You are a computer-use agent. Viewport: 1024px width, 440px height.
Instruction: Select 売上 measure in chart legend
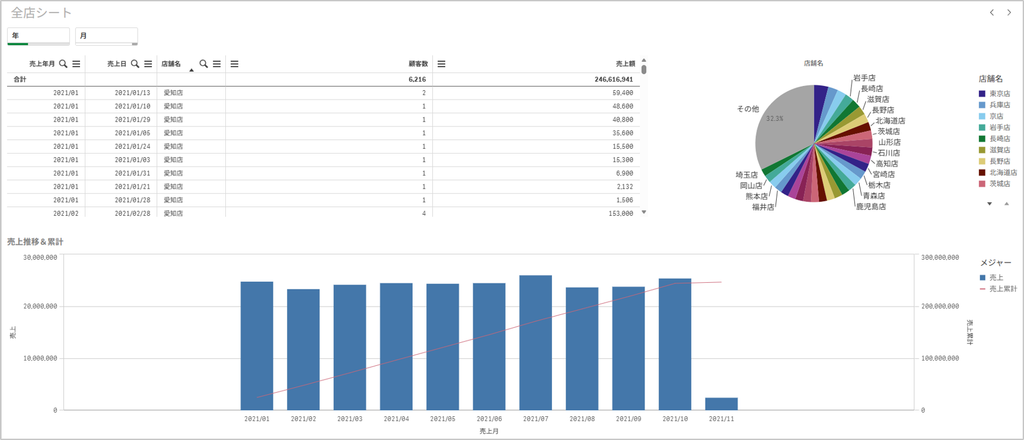click(x=993, y=277)
